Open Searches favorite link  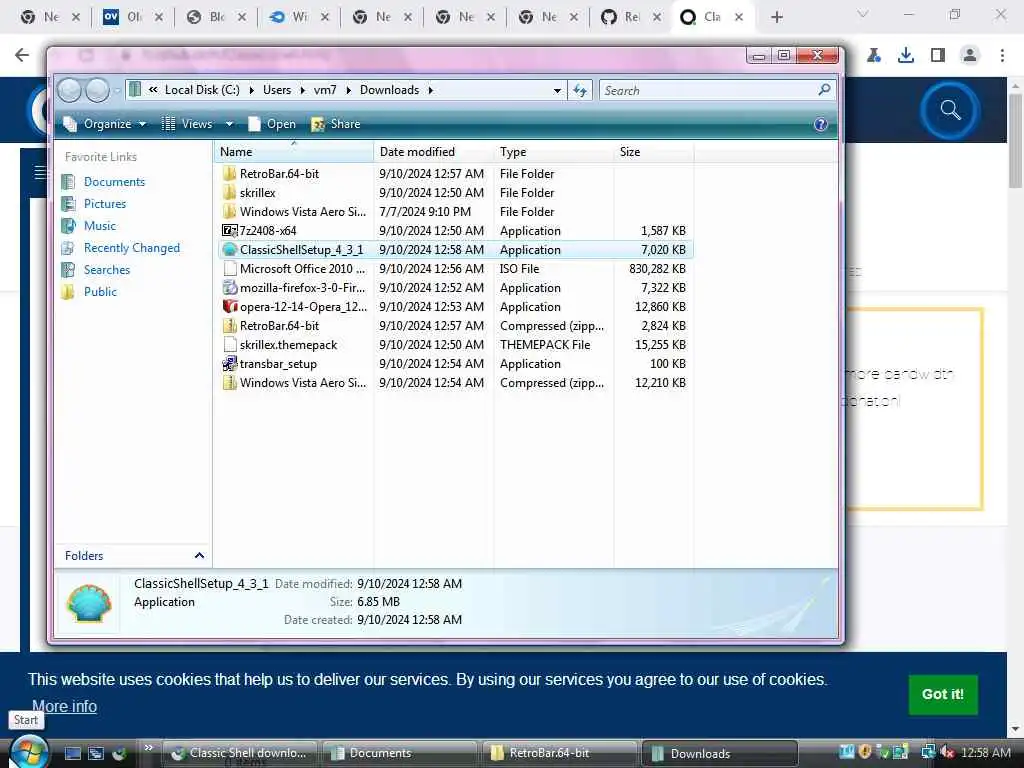pyautogui.click(x=106, y=270)
